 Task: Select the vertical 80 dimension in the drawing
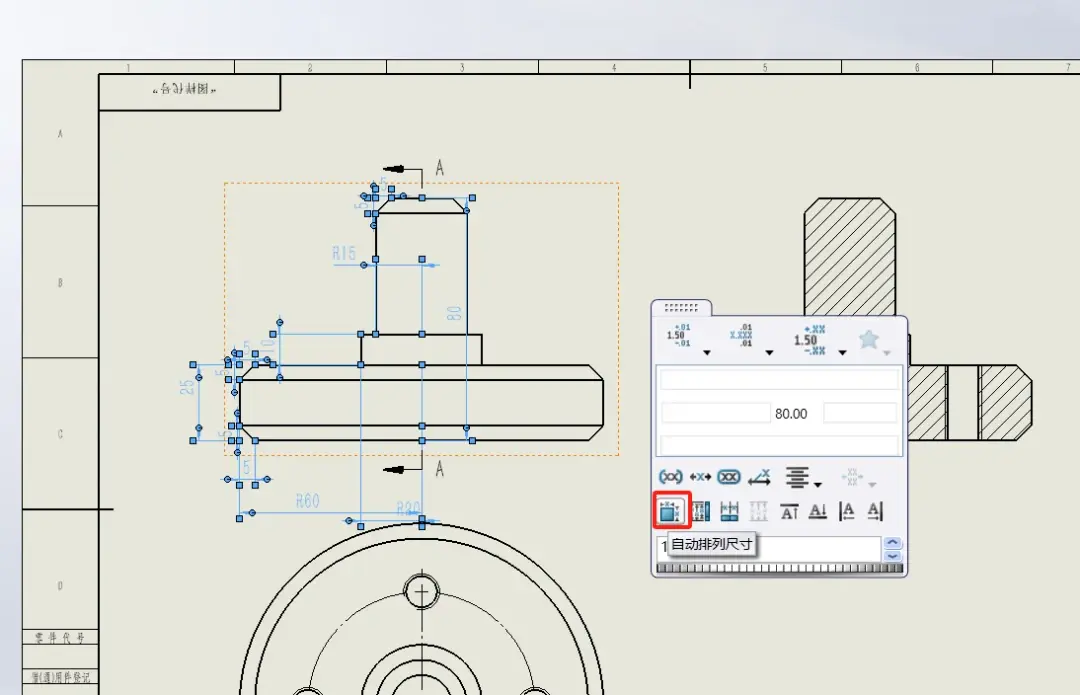454,313
